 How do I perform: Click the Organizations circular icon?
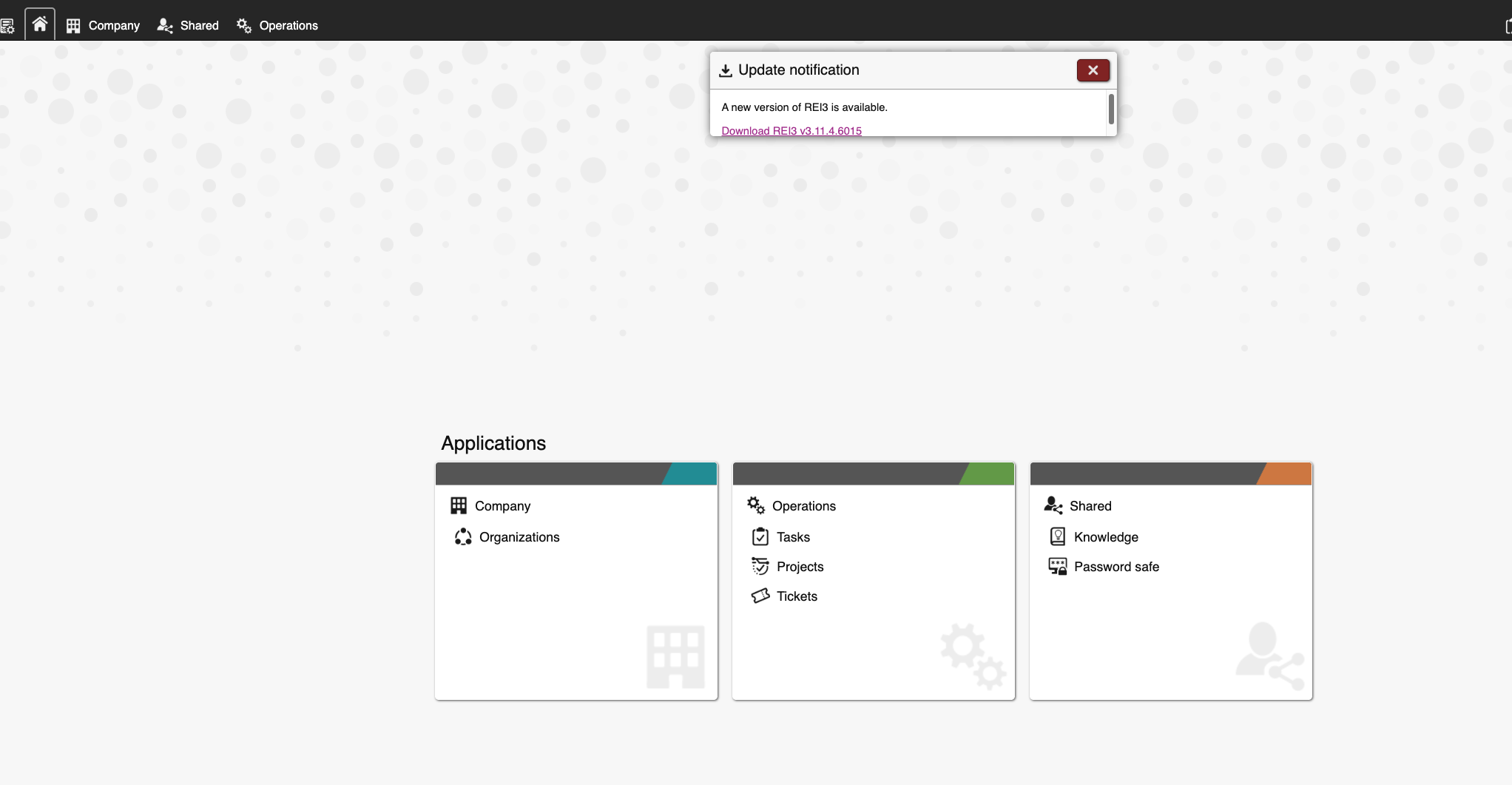tap(463, 537)
